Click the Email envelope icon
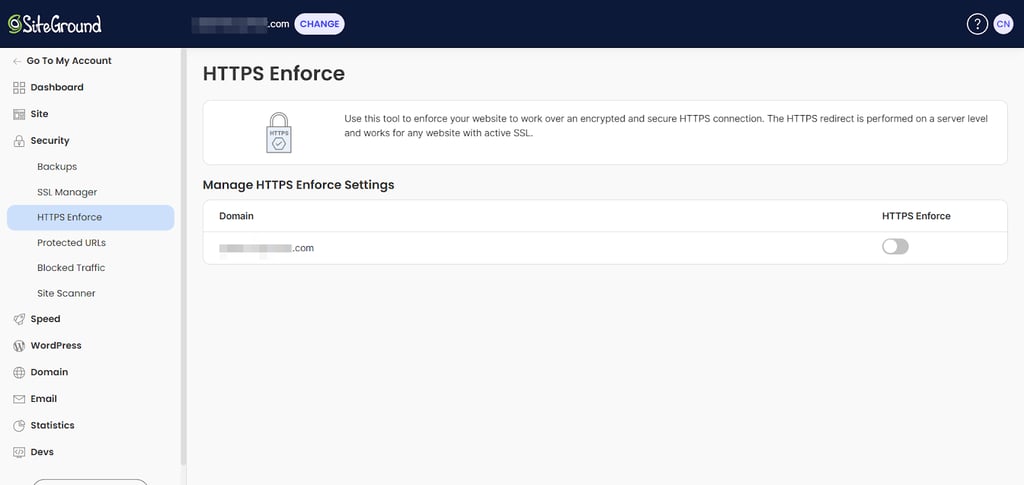The height and width of the screenshot is (485, 1024). [19, 399]
